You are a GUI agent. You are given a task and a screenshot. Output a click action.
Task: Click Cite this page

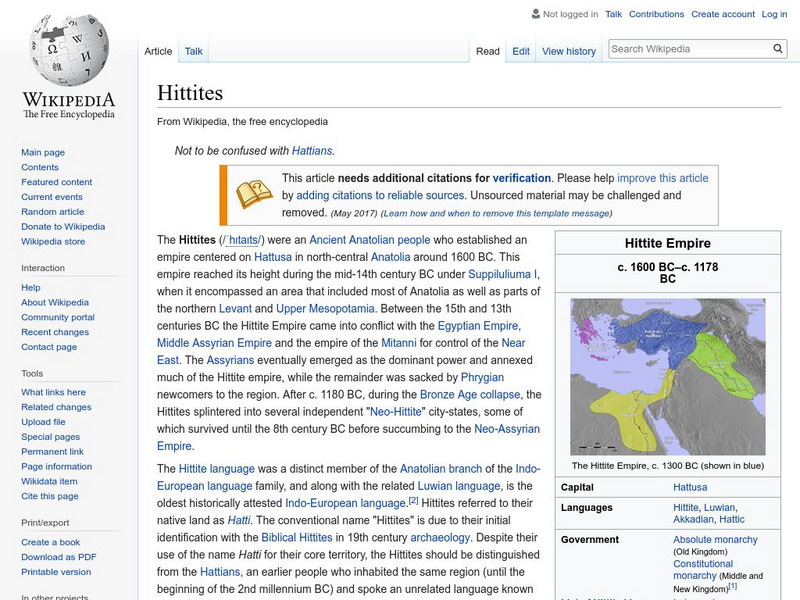click(49, 495)
